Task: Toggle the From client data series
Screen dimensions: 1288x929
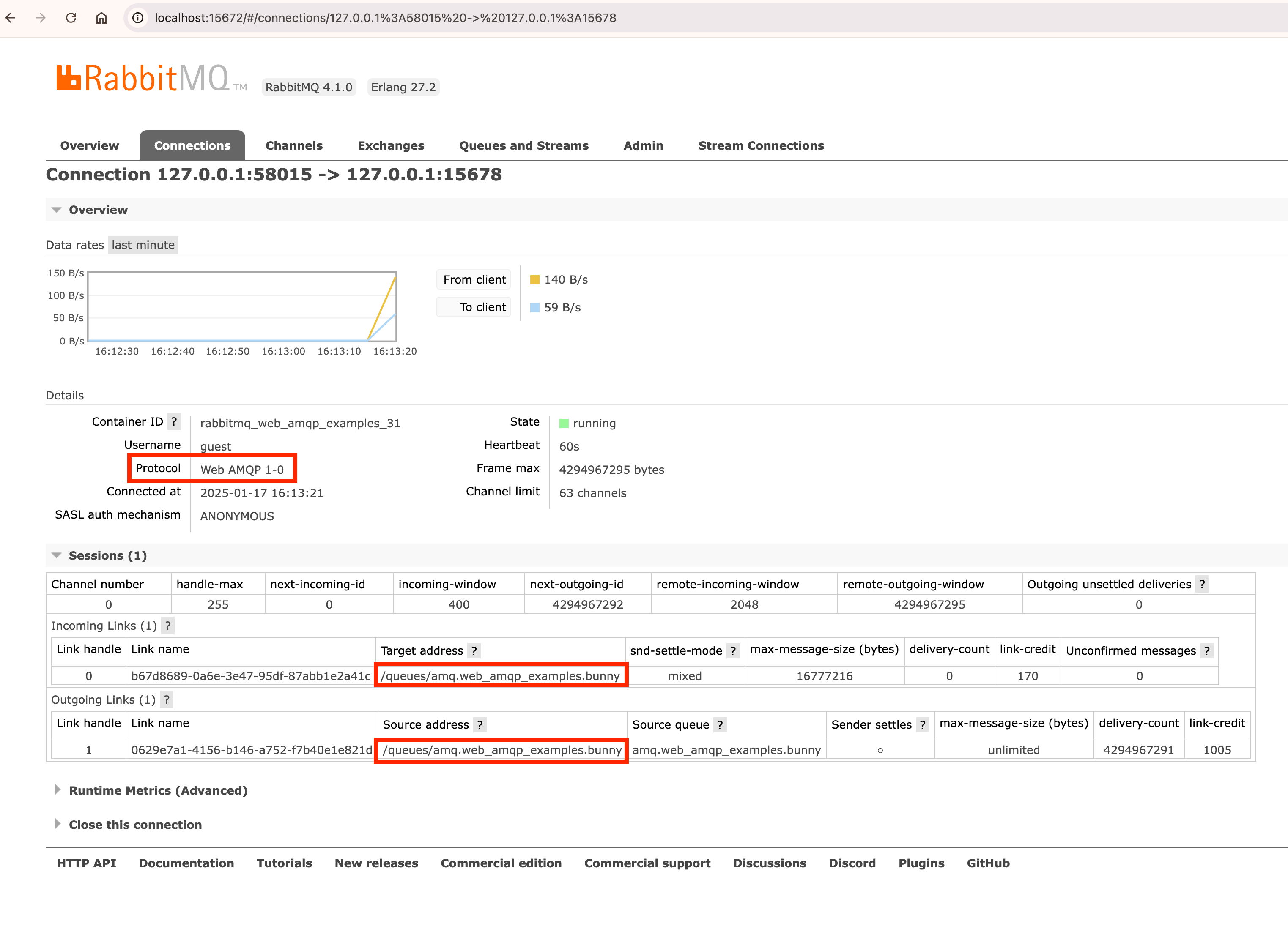Action: [473, 279]
